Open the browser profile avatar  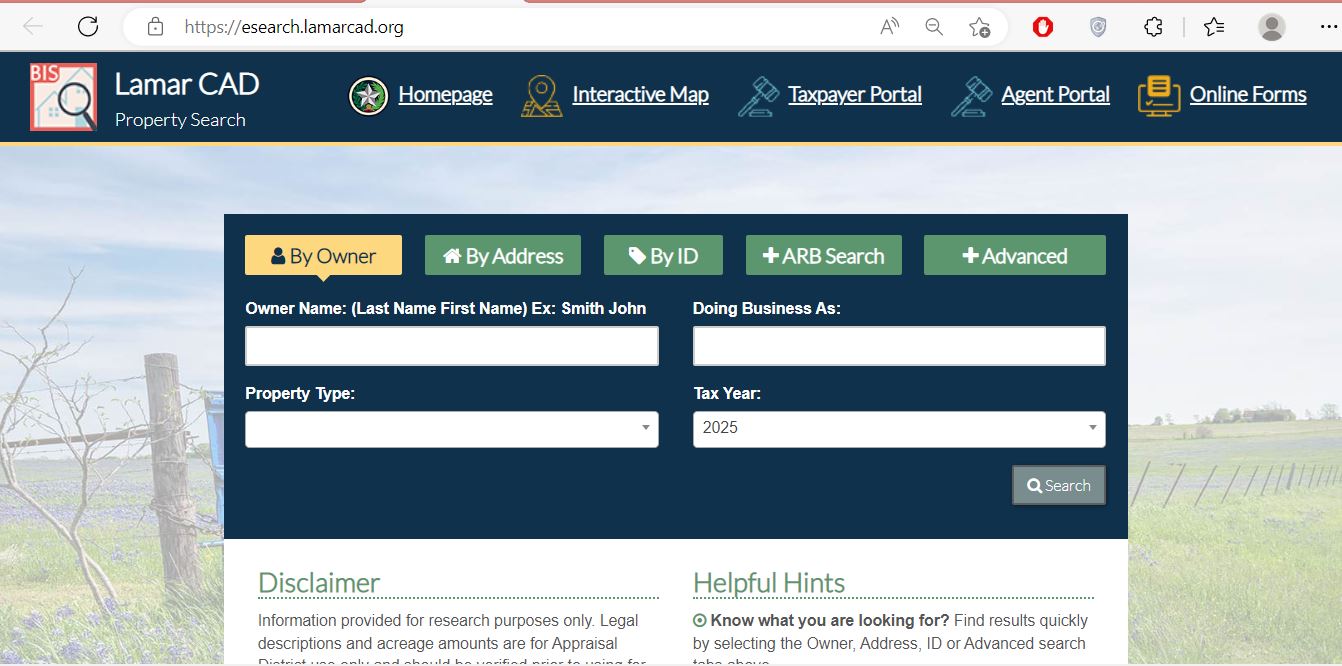tap(1271, 27)
